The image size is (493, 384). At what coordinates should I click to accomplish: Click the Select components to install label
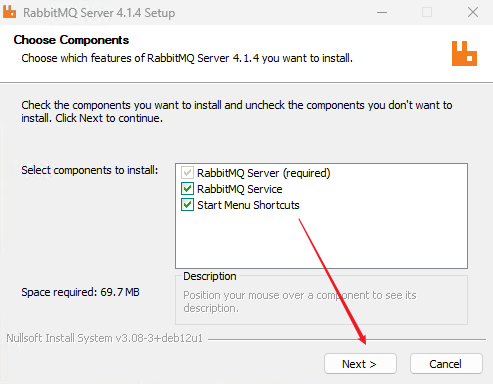[x=90, y=170]
